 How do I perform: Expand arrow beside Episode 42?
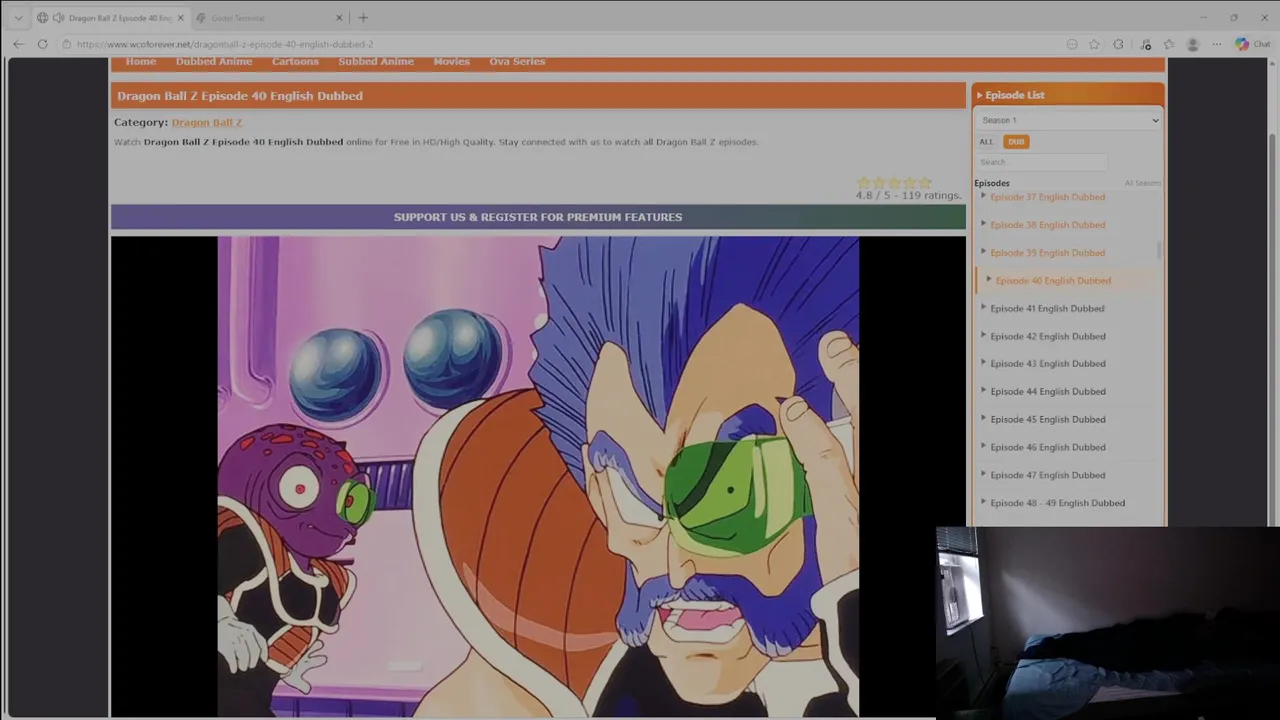(x=984, y=335)
